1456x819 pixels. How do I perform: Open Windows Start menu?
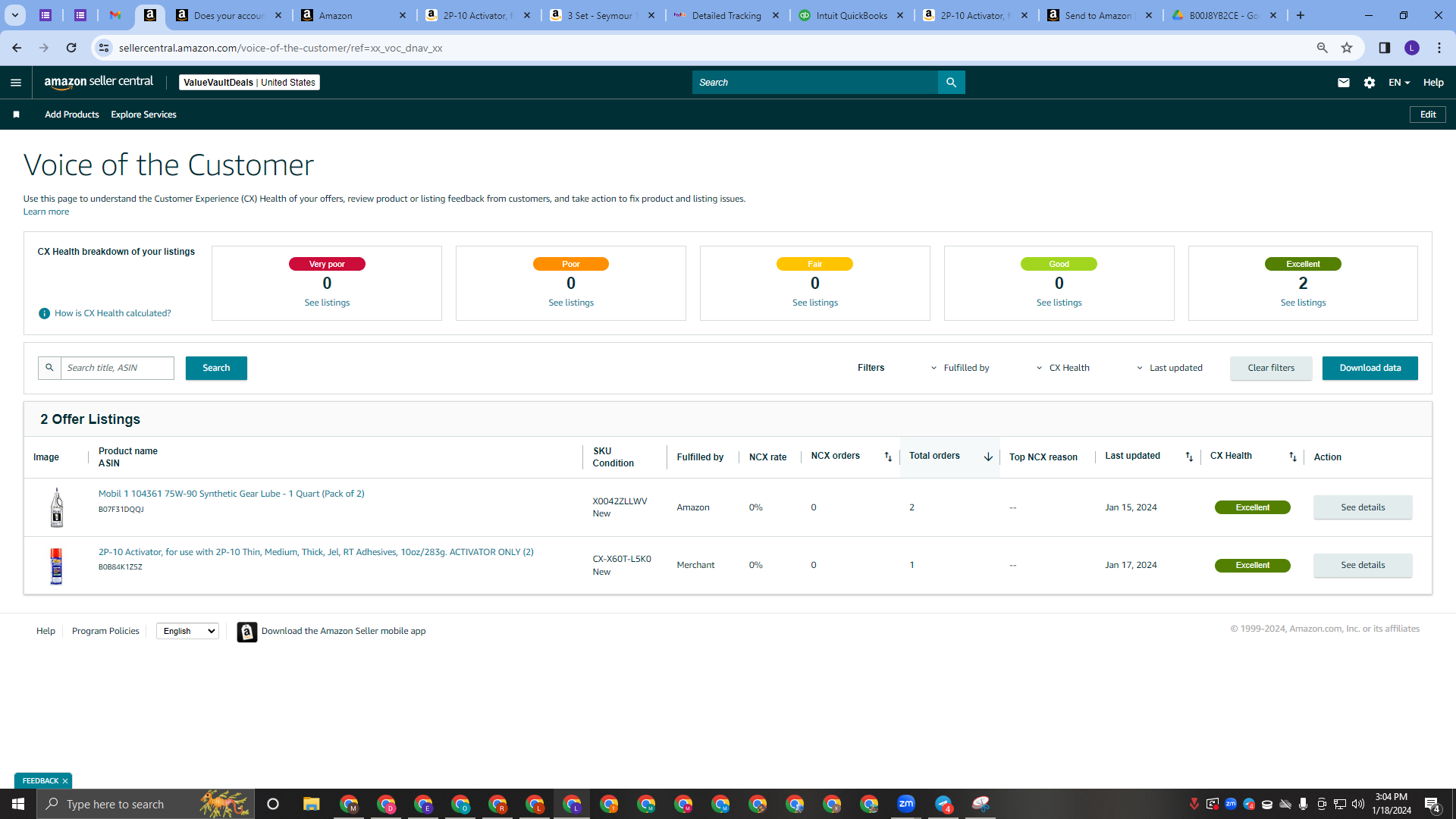[x=18, y=804]
